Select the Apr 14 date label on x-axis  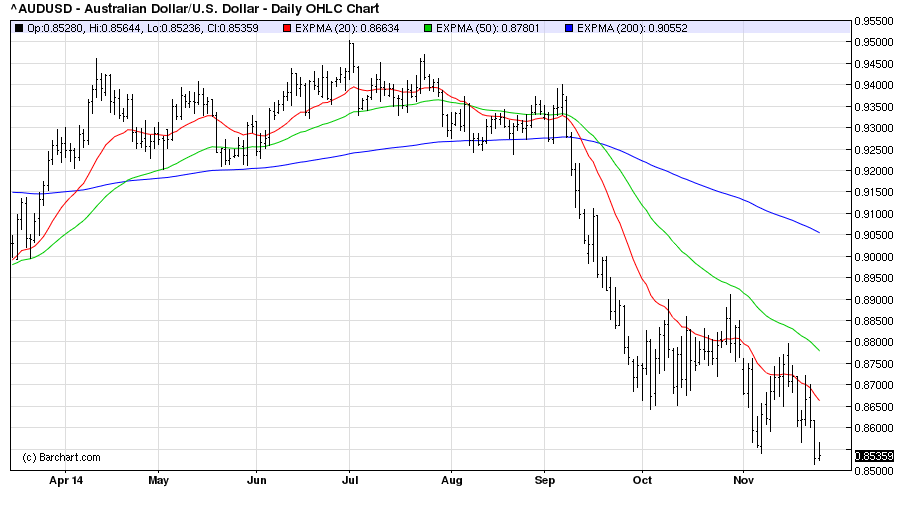tap(67, 479)
